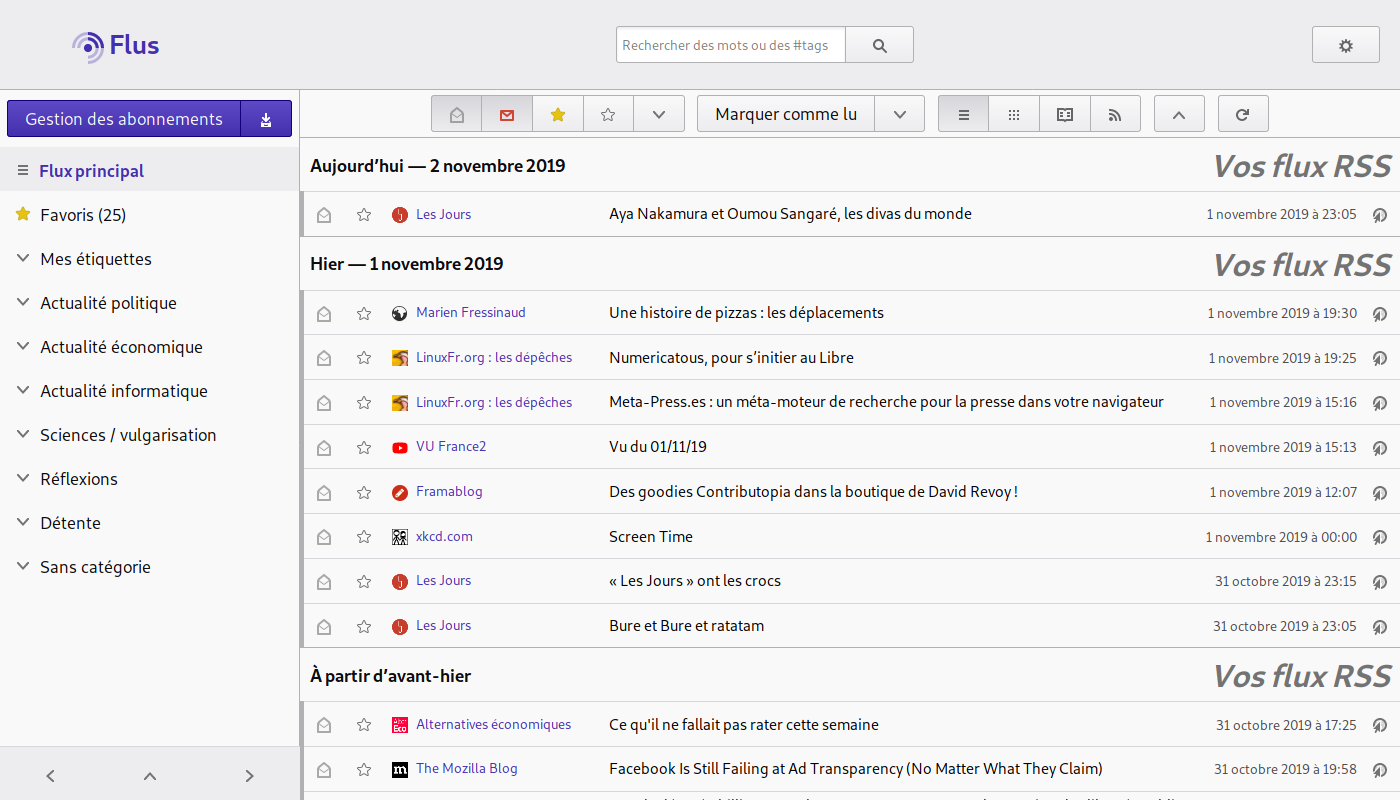This screenshot has height=800, width=1400.
Task: Switch to the global view grid icon
Action: 1014,114
